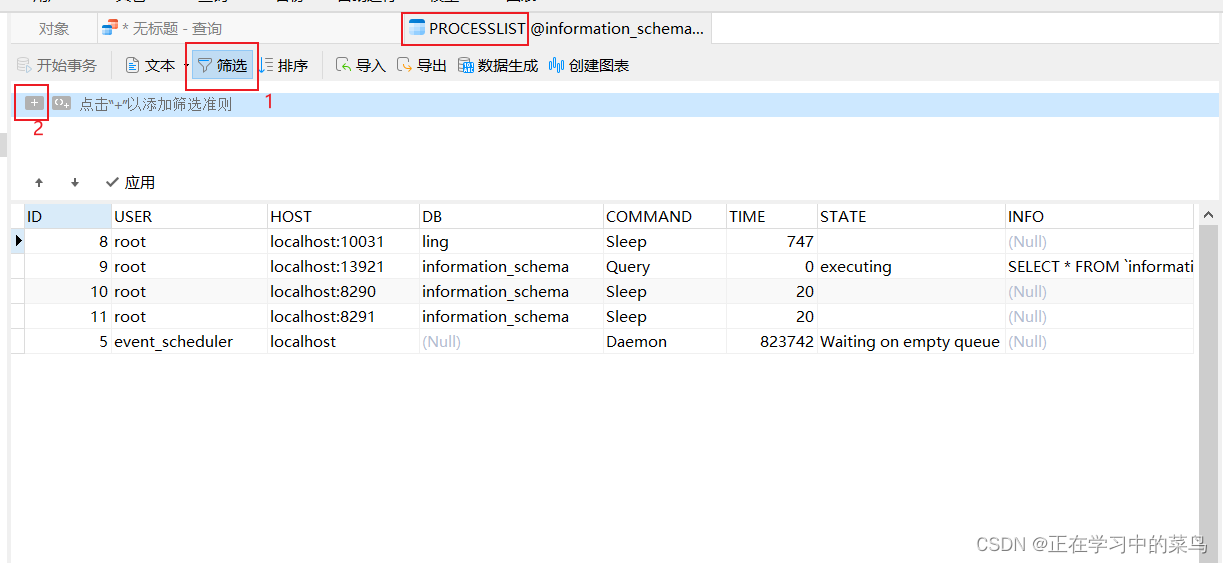Click the 开始事务 begin transaction button
Screen dimensions: 1223x563
coord(57,66)
